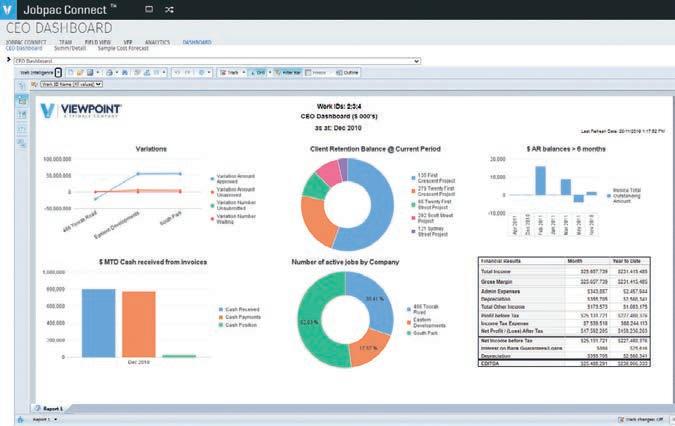Click the Admin Expenses row label
The width and height of the screenshot is (675, 426).
(x=500, y=291)
